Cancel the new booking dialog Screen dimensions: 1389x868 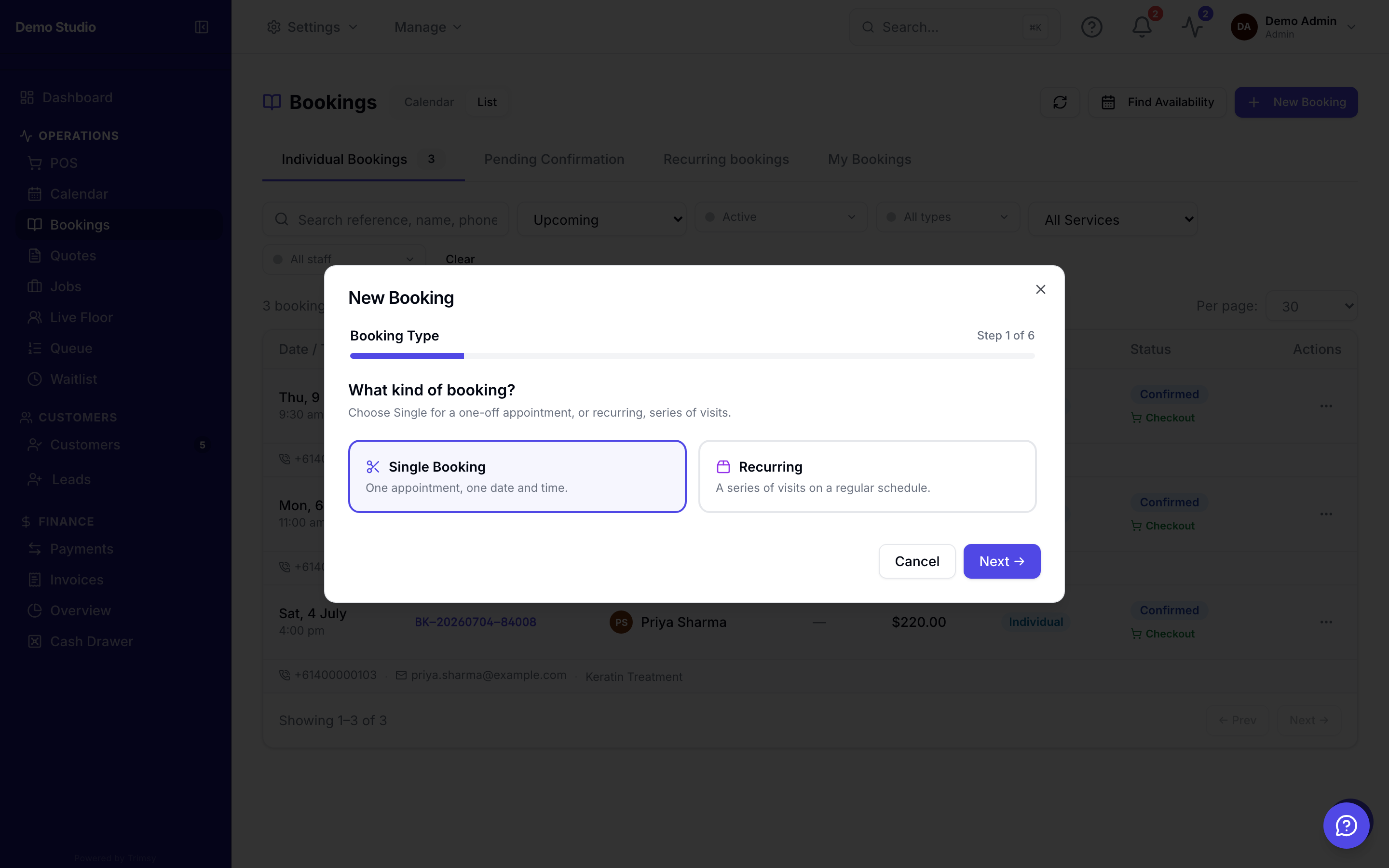(x=917, y=561)
